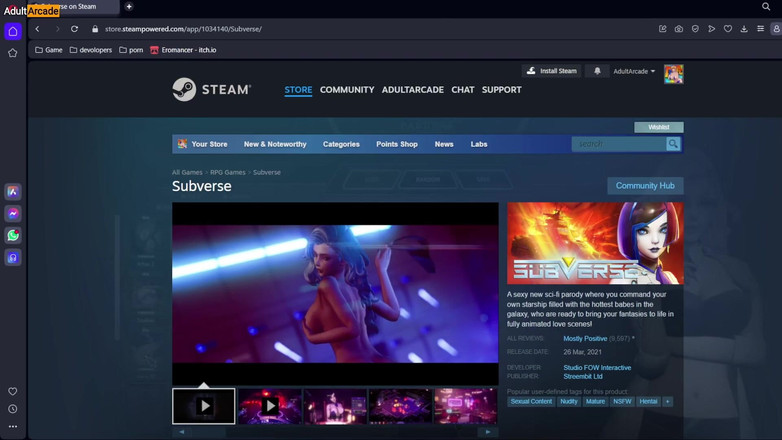Click the Steam logo in the header
The image size is (782, 440).
point(211,90)
